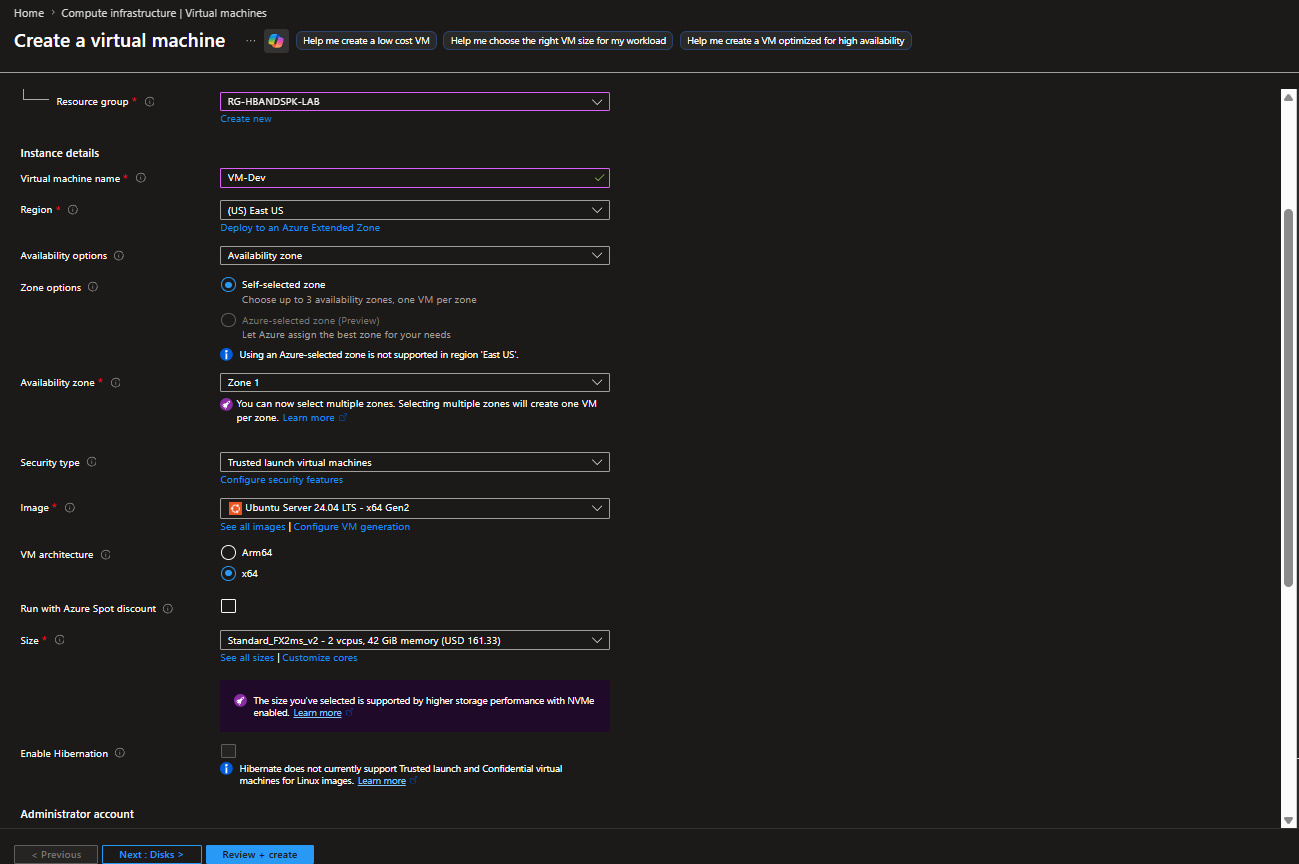Open the Image dropdown for Ubuntu Server

click(x=415, y=508)
